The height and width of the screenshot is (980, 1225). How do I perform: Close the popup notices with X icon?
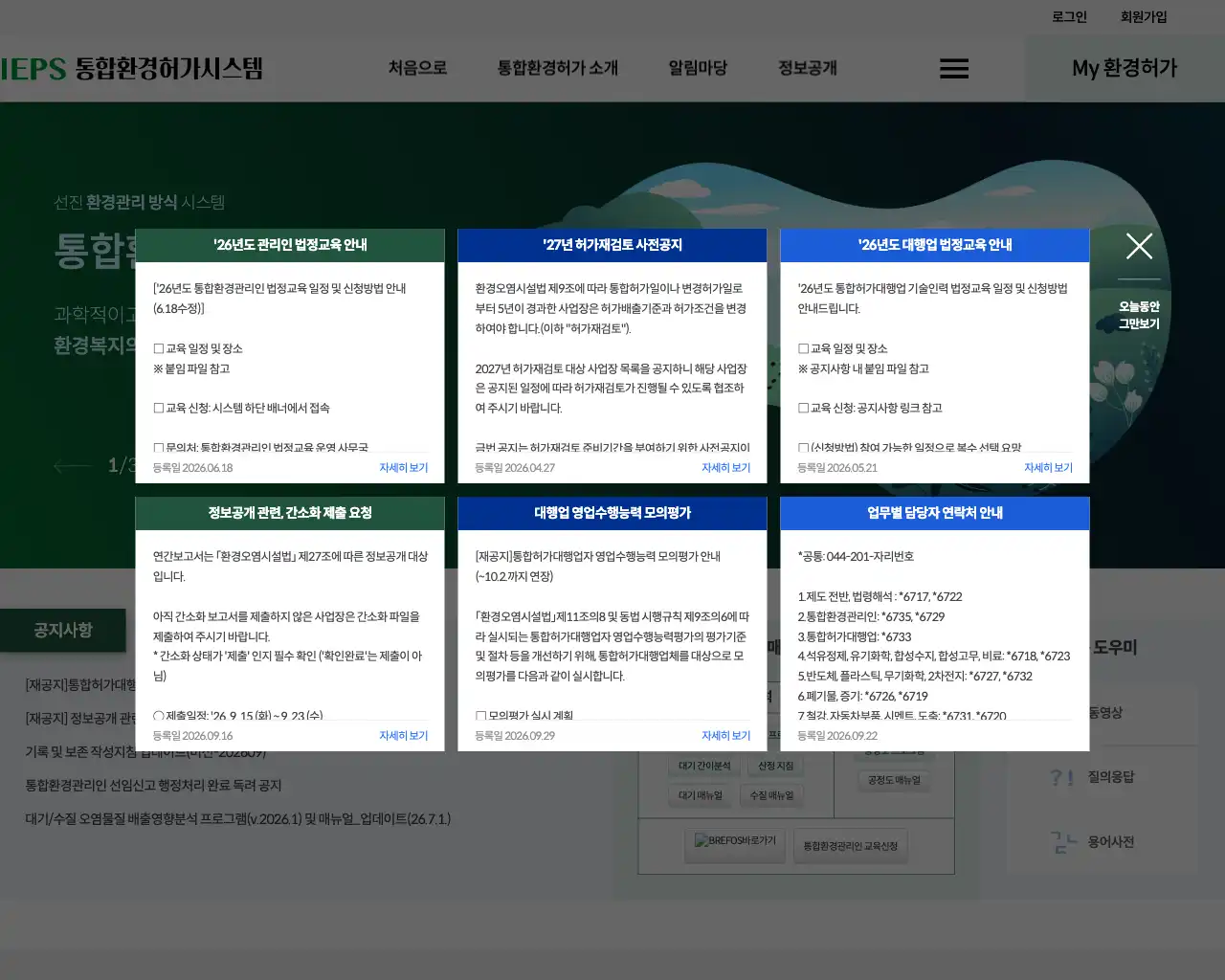[1139, 246]
